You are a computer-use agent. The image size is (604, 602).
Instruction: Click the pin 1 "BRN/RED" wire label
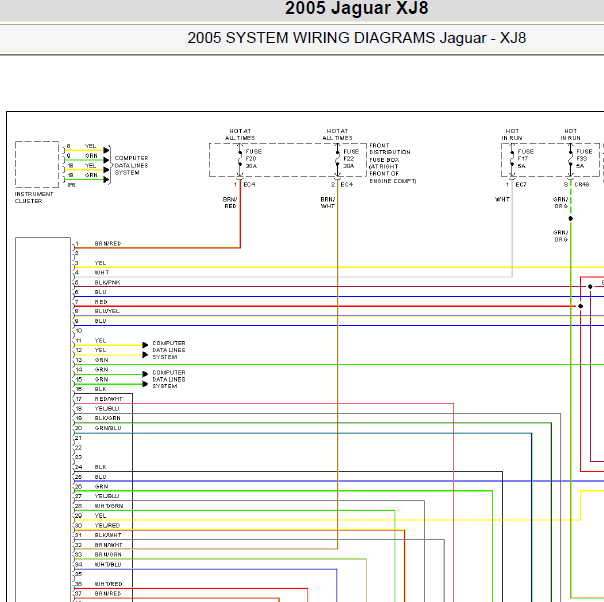point(108,244)
